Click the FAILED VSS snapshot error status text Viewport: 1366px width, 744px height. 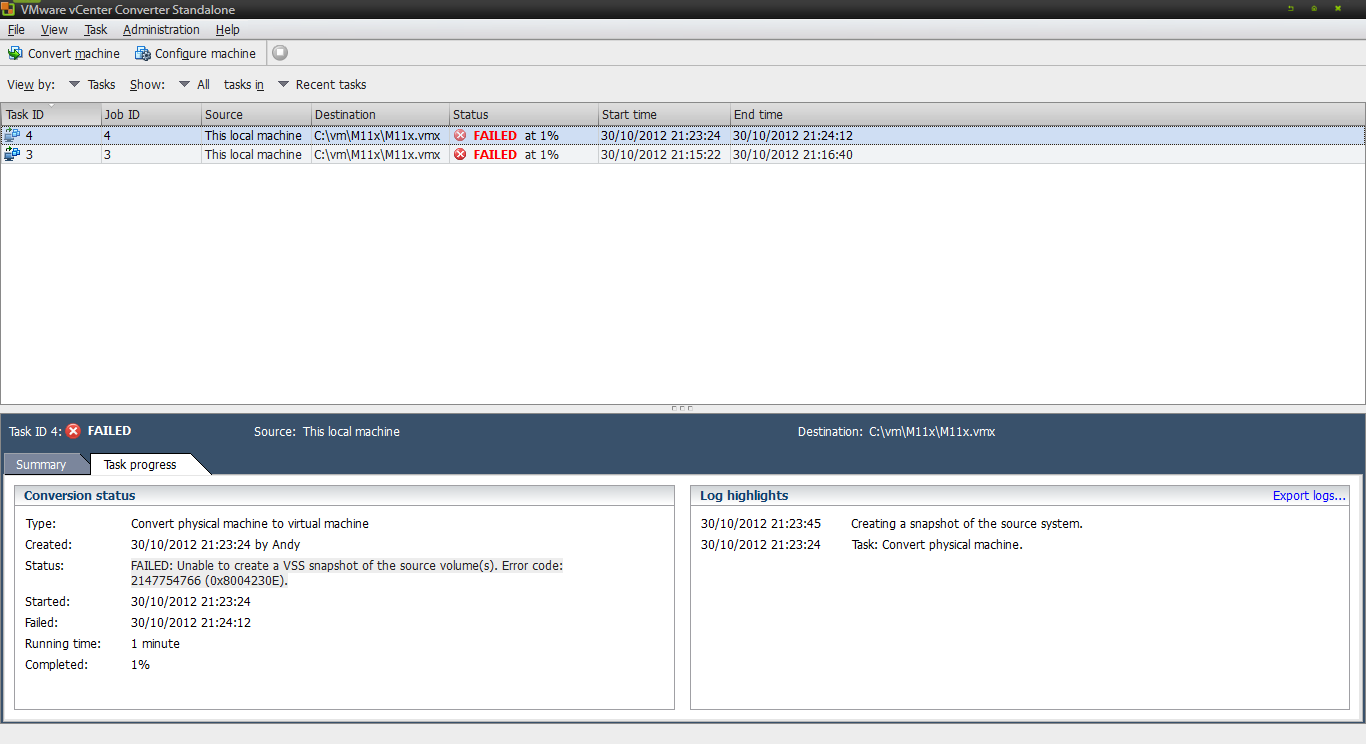[x=347, y=573]
